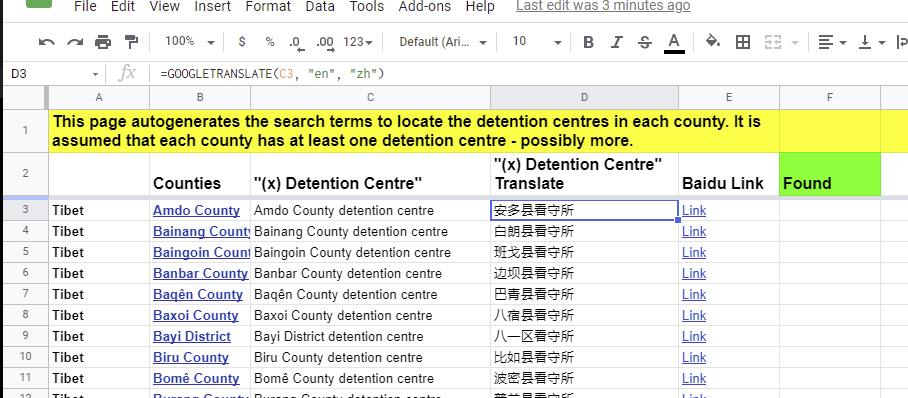Click the Print icon
Screen dimensions: 908x398
102,42
